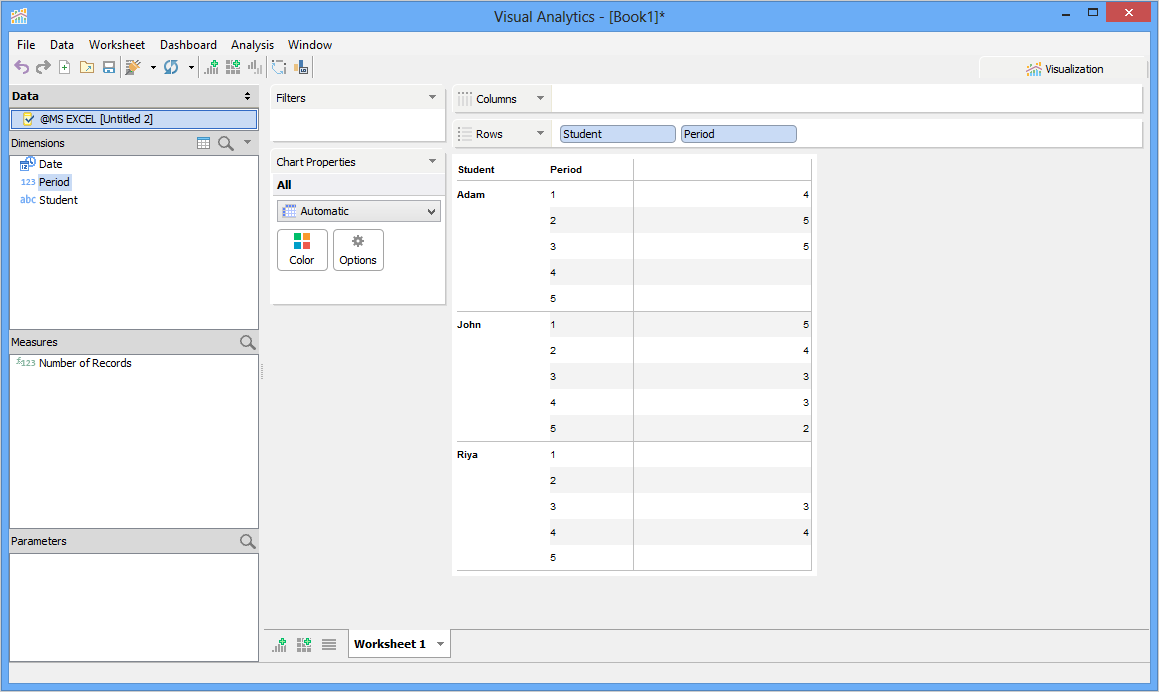This screenshot has width=1159, height=692.
Task: Click the Adam row label
Action: [471, 194]
